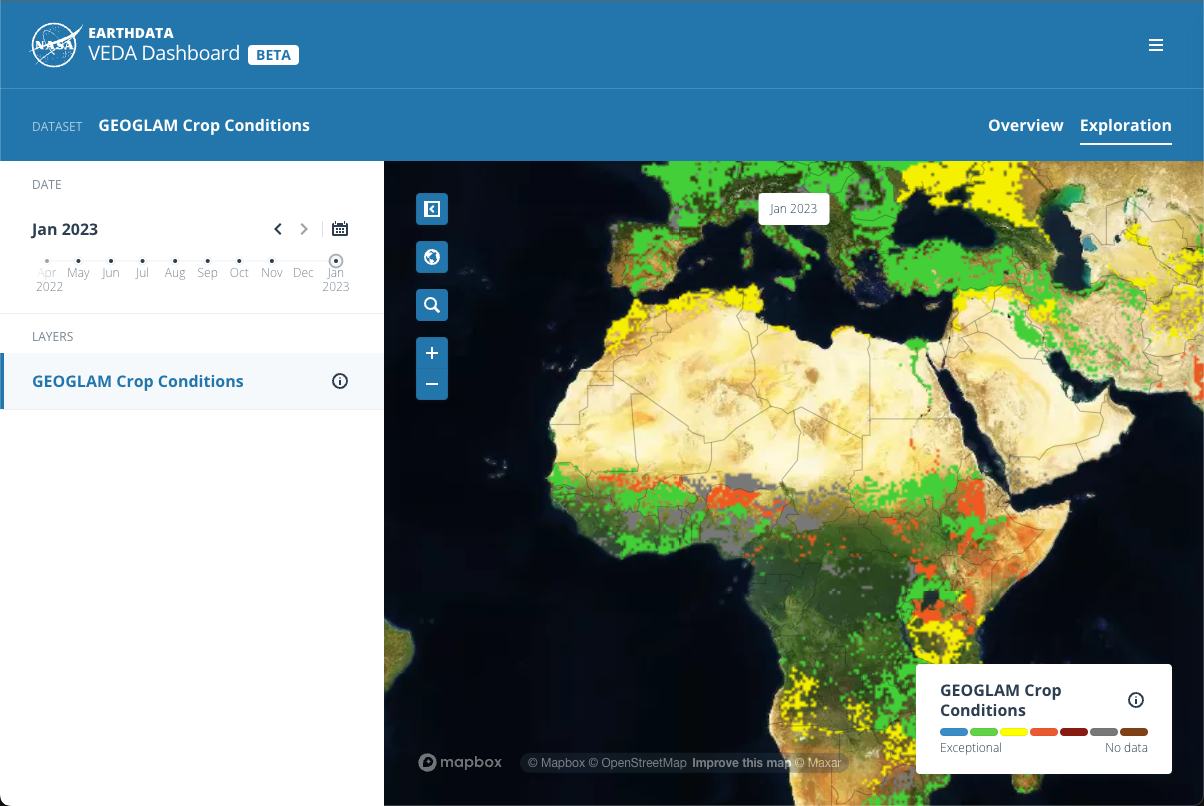Advance date using forward chevron
This screenshot has height=806, width=1204.
pyautogui.click(x=304, y=229)
